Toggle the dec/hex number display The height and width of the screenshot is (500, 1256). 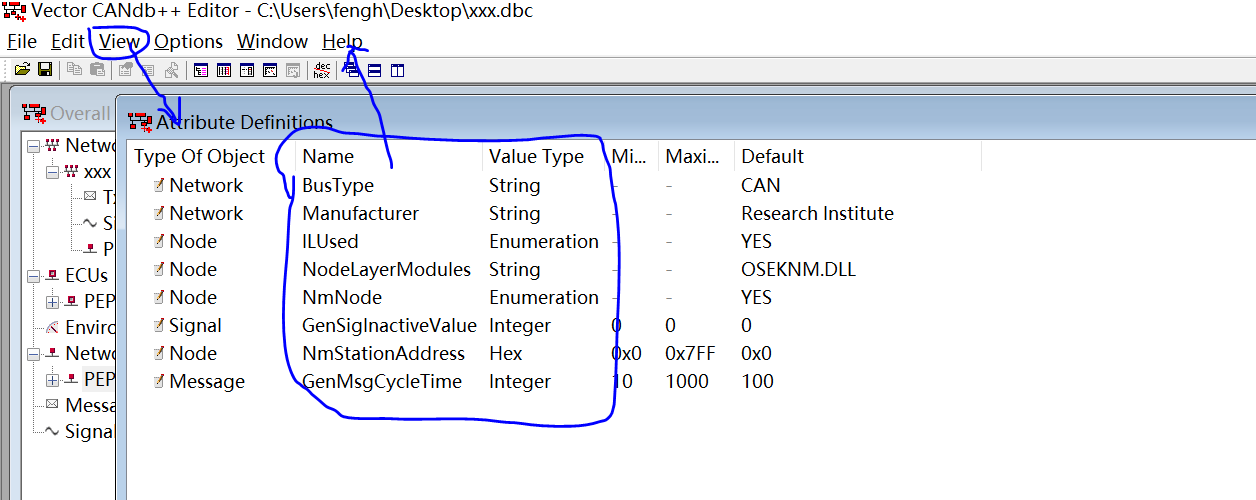point(321,70)
